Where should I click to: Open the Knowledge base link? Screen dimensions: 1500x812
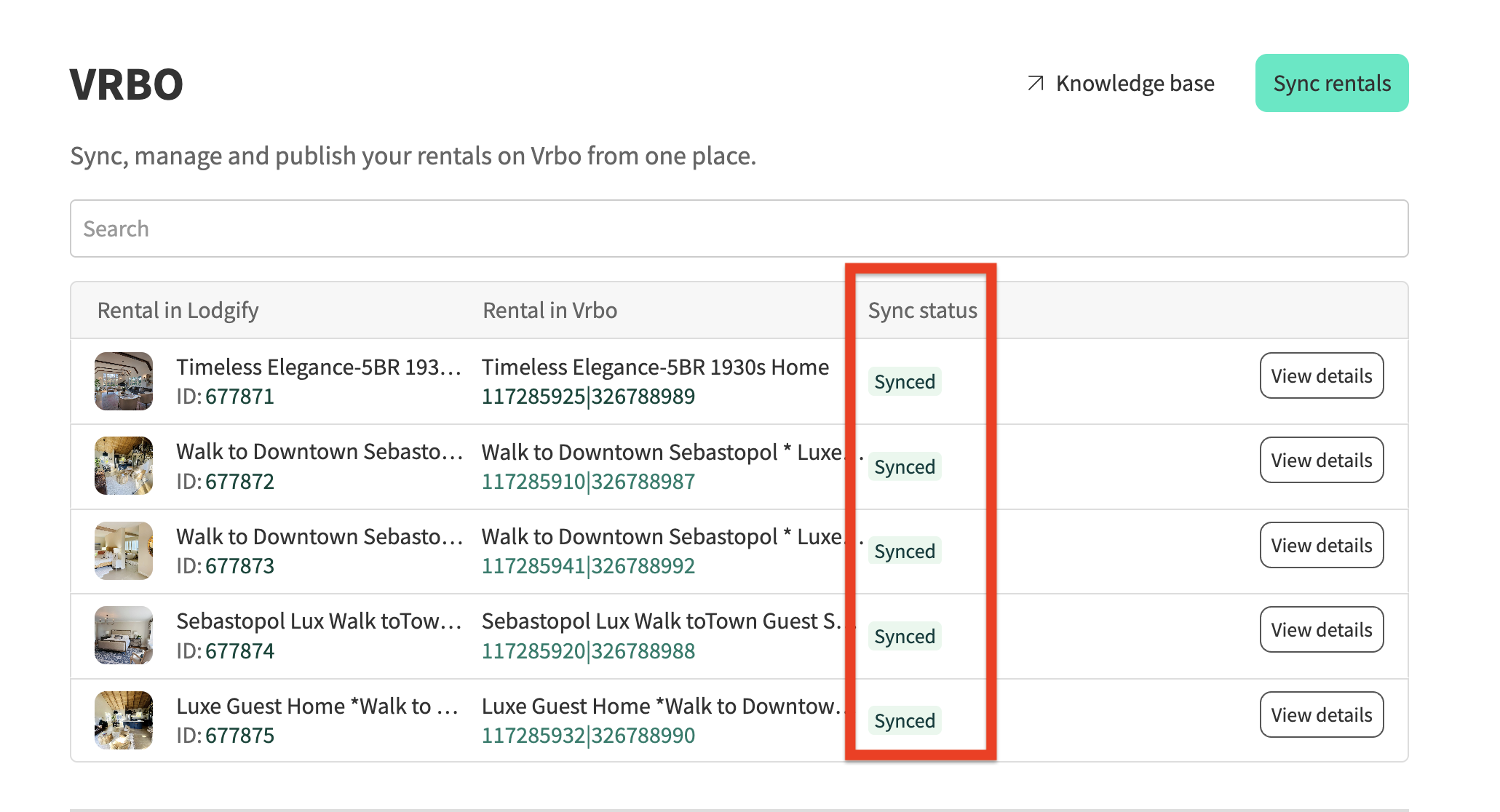coord(1134,83)
